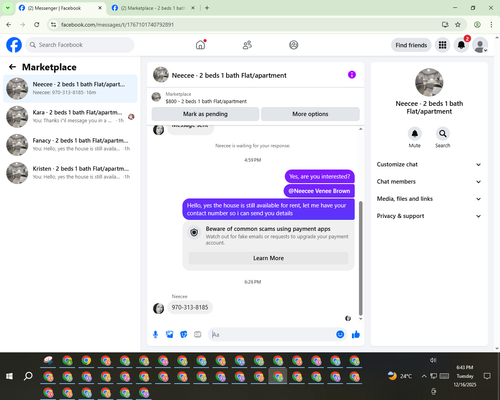The height and width of the screenshot is (400, 500).
Task: Click the chat scroll down arrow
Action: 360,319
